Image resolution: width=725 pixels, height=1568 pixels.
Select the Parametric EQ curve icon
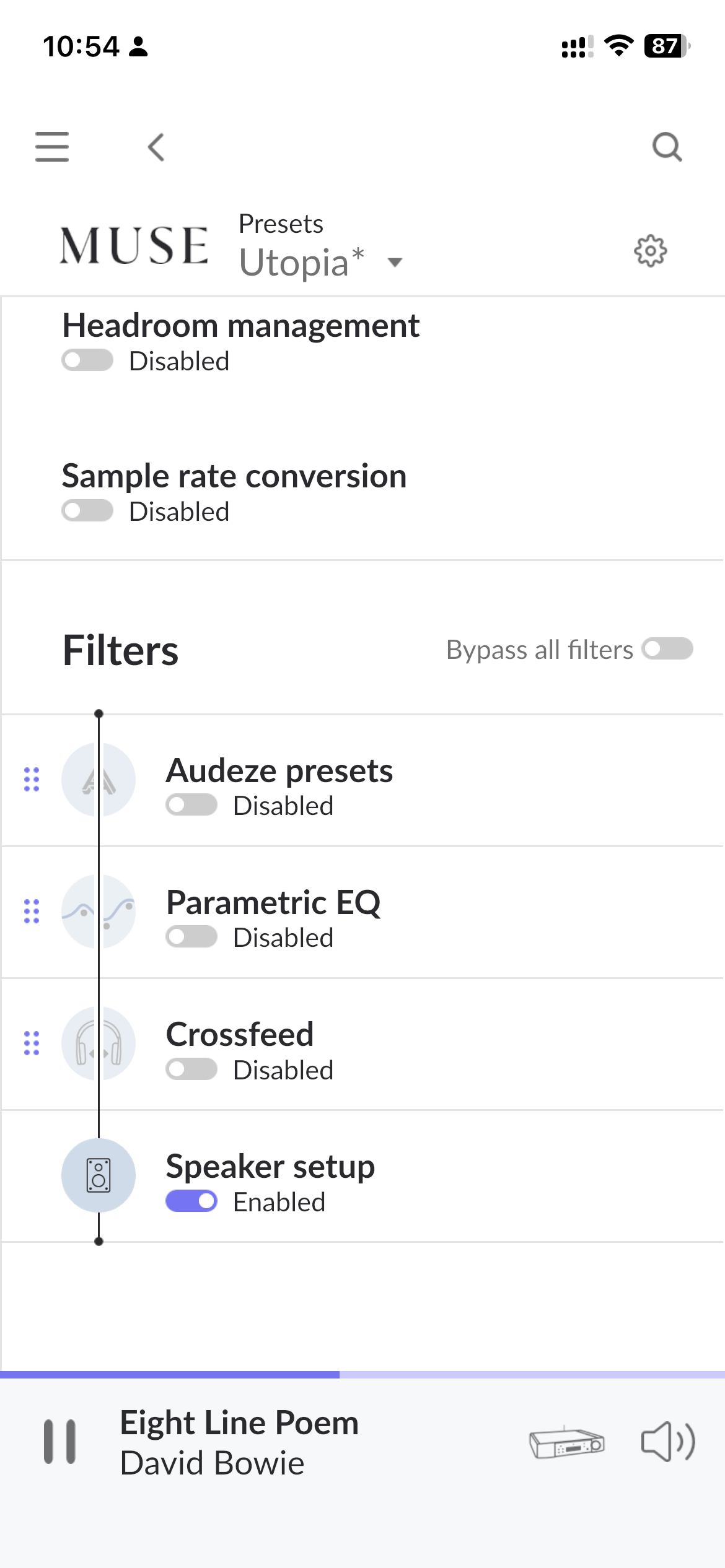tap(98, 913)
